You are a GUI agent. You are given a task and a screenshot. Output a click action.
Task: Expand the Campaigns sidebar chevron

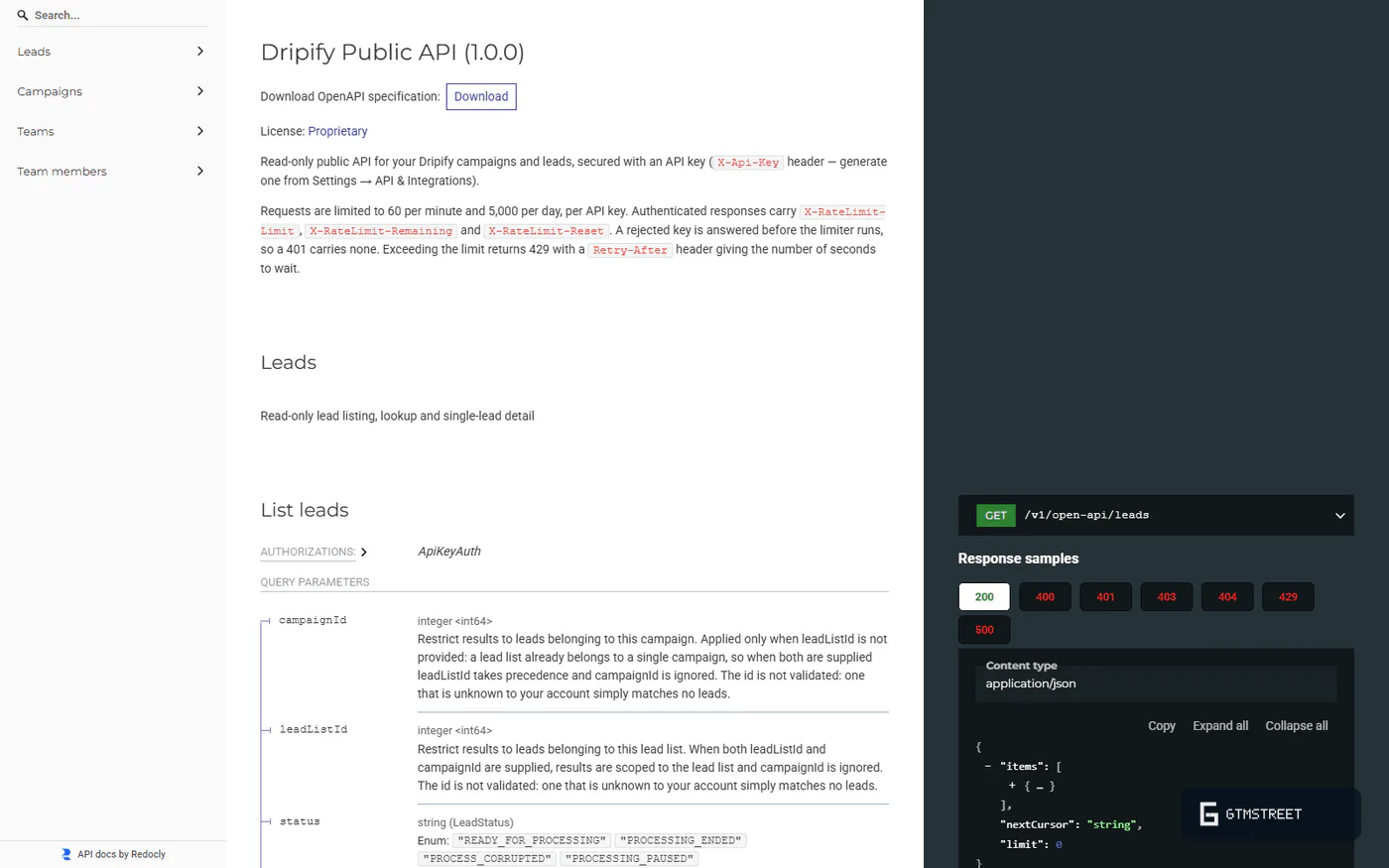point(200,90)
